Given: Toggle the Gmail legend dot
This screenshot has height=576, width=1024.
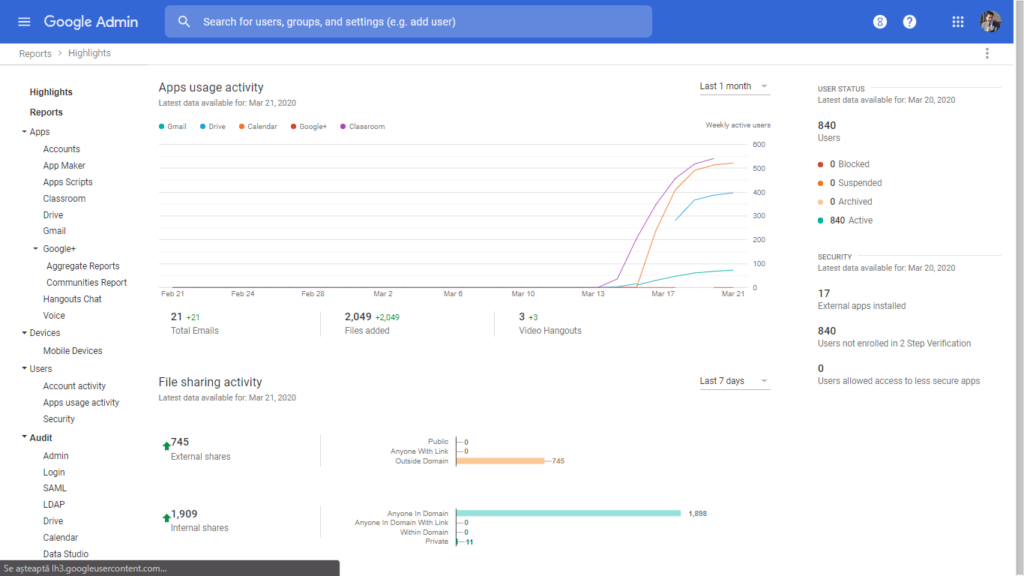Looking at the screenshot, I should coord(161,127).
